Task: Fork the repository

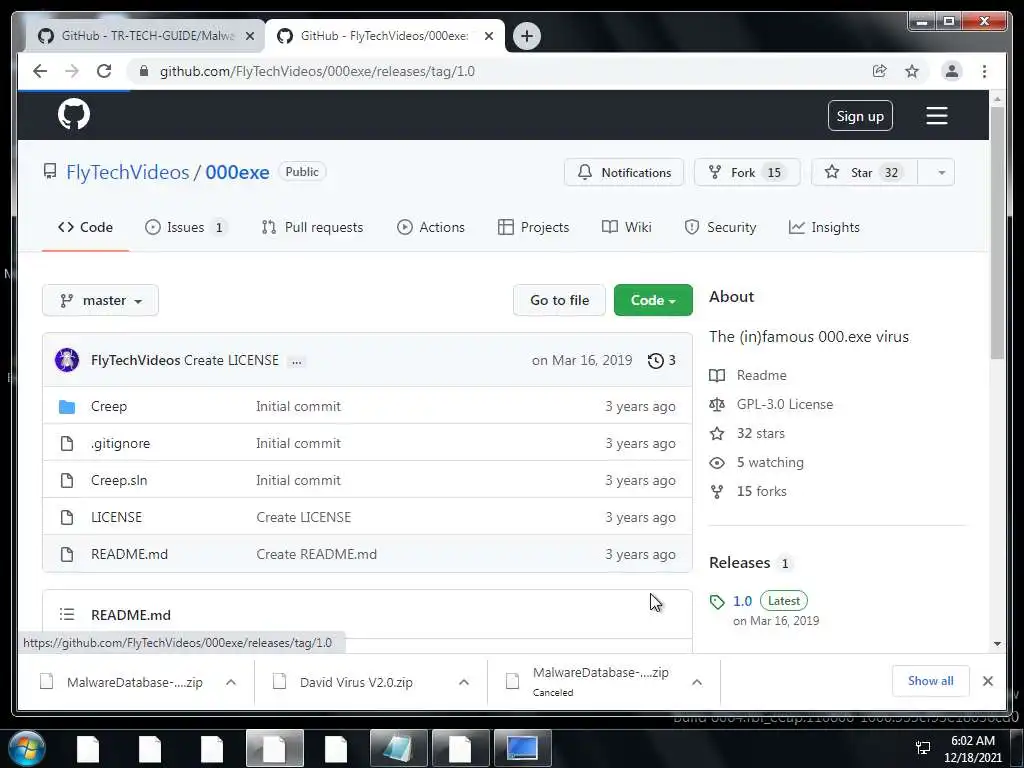Action: 747,172
